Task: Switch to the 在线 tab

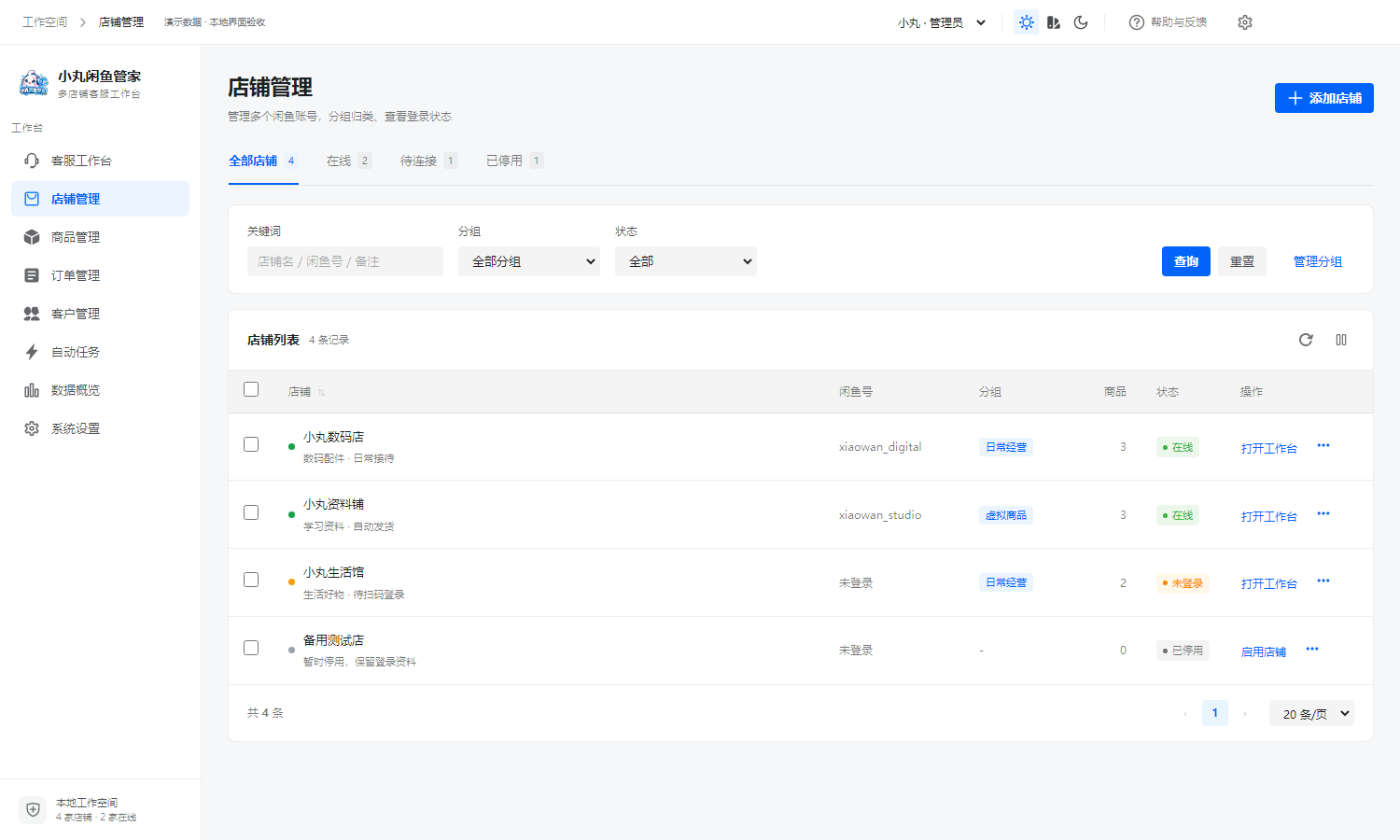Action: coord(349,161)
